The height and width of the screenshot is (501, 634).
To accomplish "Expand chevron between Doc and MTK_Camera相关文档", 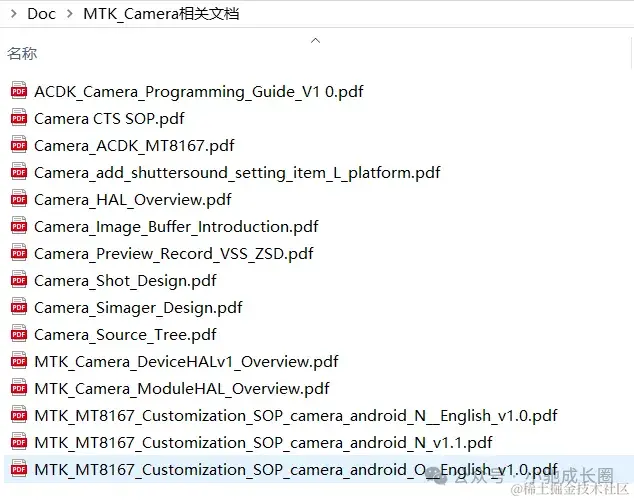I will click(x=70, y=14).
